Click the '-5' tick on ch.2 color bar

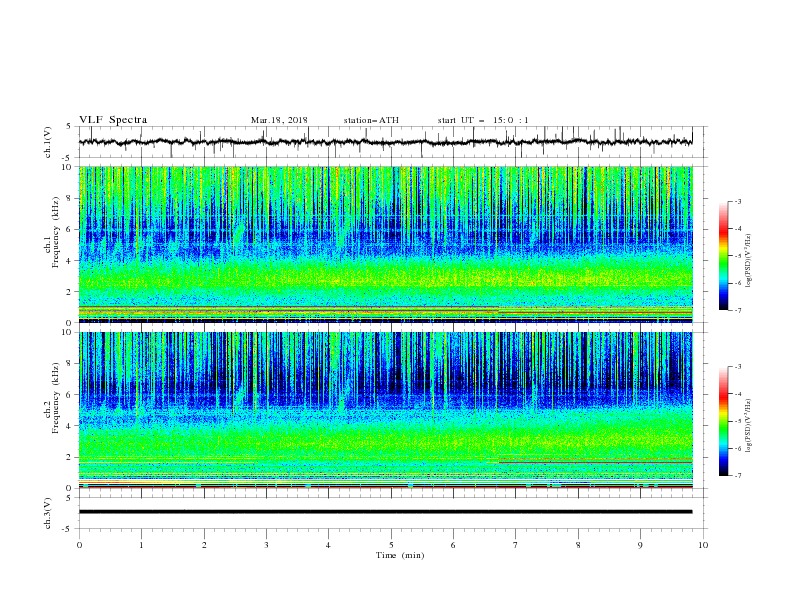737,421
